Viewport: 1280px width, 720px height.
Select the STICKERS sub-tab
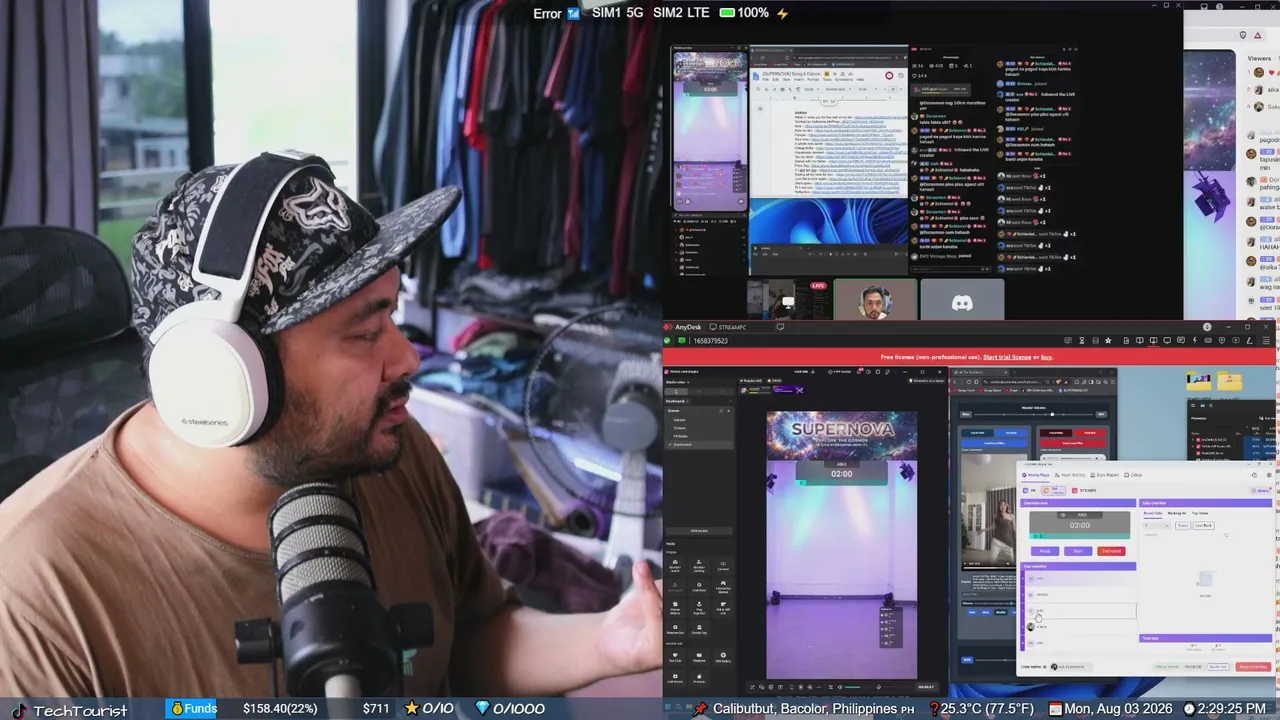[x=1084, y=490]
